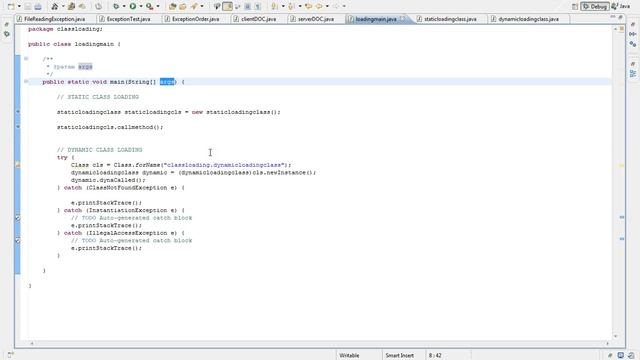Click upper blue task mark in overview ruler

pyautogui.click(x=622, y=217)
